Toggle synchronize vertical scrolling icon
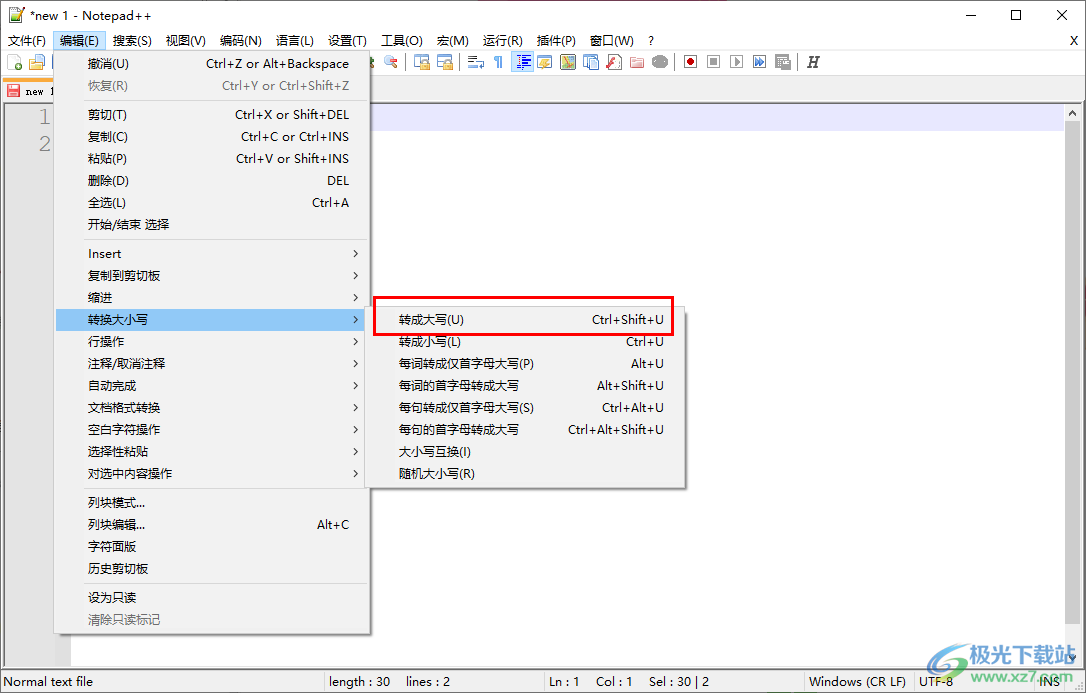Screen dimensions: 1086x693 pyautogui.click(x=421, y=61)
